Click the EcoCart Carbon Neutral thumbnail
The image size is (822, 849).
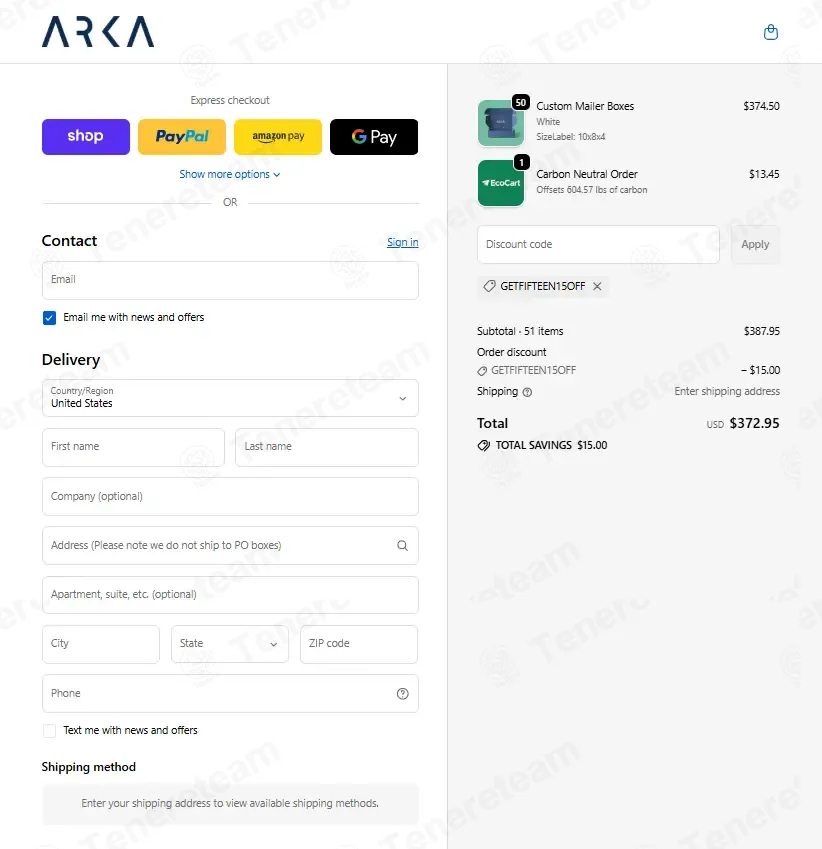pyautogui.click(x=501, y=183)
